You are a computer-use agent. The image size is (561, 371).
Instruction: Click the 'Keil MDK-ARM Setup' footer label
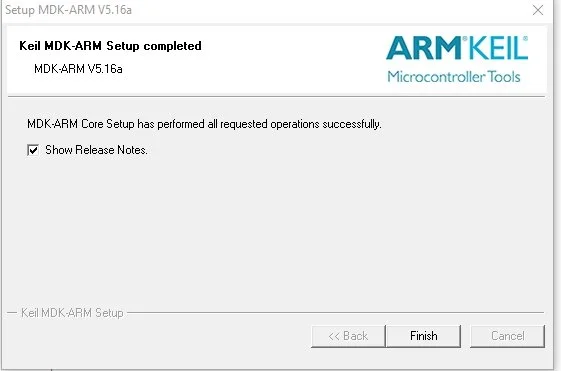pos(72,313)
